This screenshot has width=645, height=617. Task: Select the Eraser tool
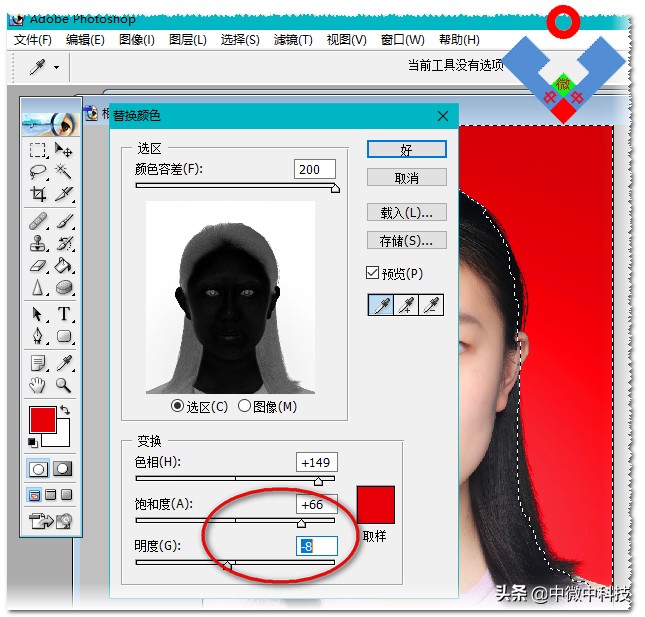pyautogui.click(x=38, y=265)
